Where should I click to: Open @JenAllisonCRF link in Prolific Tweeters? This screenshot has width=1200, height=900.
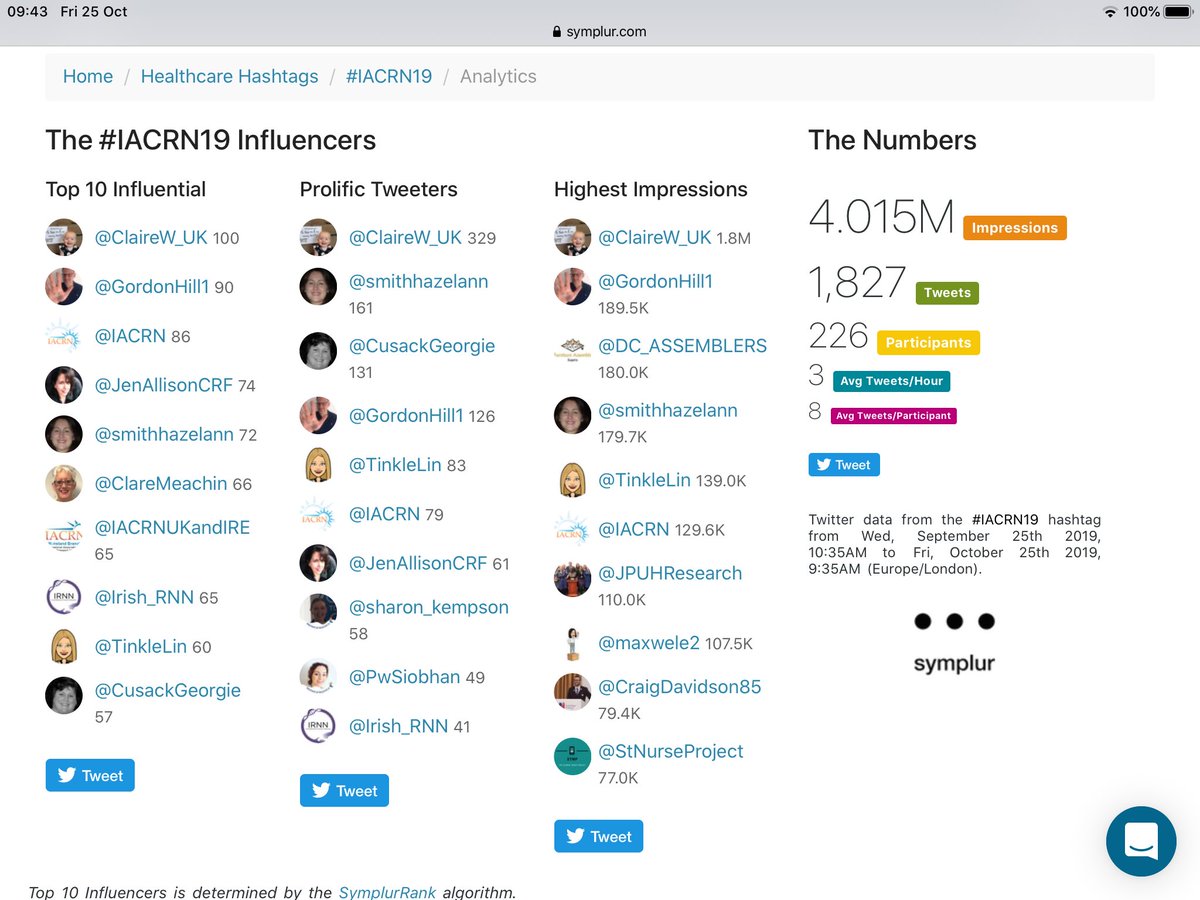418,563
